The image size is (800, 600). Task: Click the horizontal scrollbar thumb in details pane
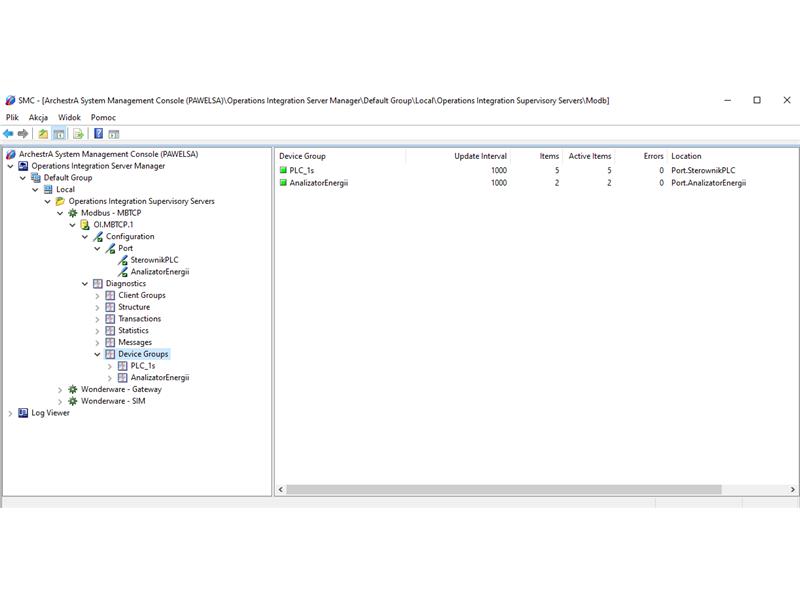(x=504, y=489)
